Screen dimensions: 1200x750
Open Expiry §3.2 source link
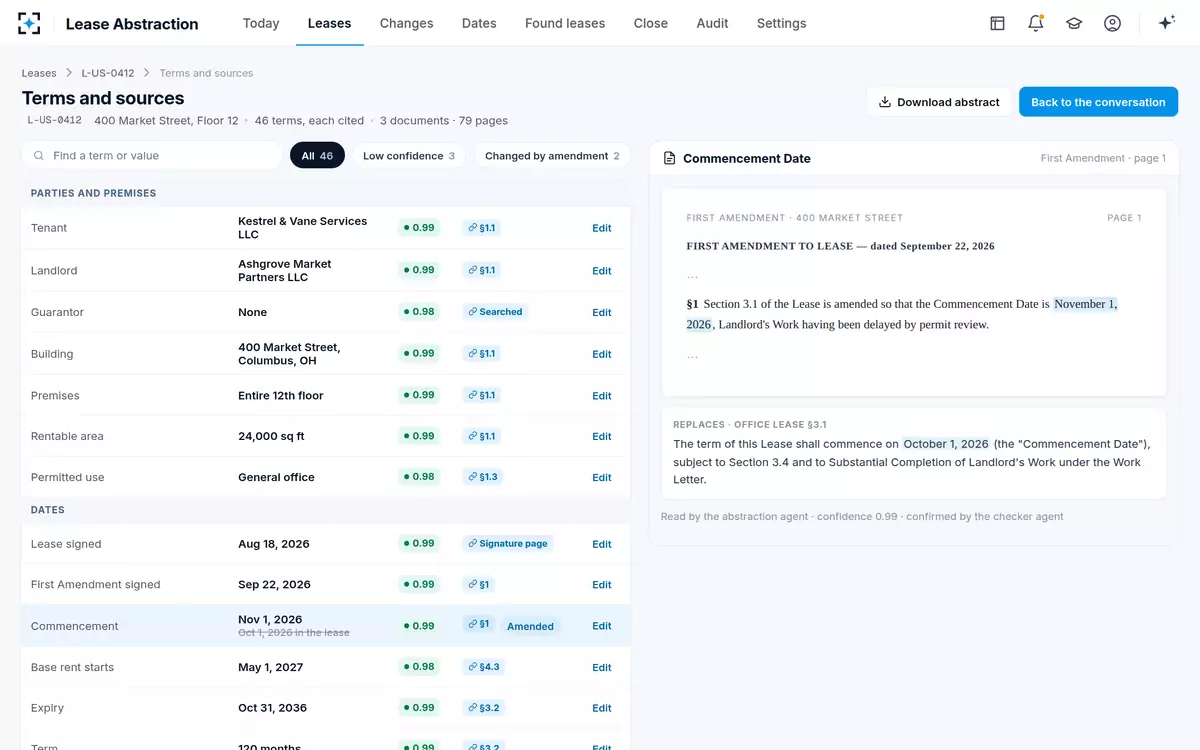483,707
